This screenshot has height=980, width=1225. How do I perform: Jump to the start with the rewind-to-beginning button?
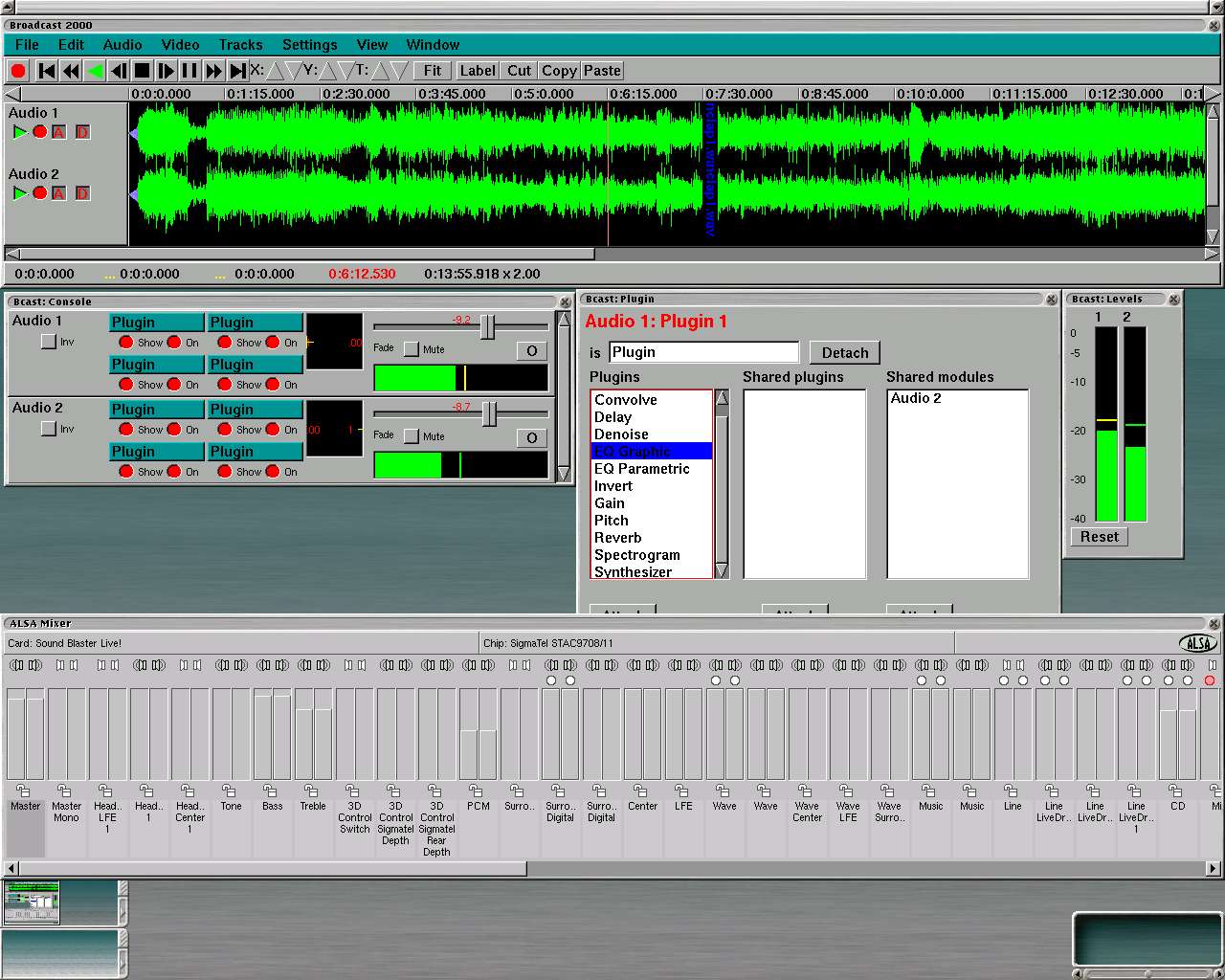click(x=47, y=71)
